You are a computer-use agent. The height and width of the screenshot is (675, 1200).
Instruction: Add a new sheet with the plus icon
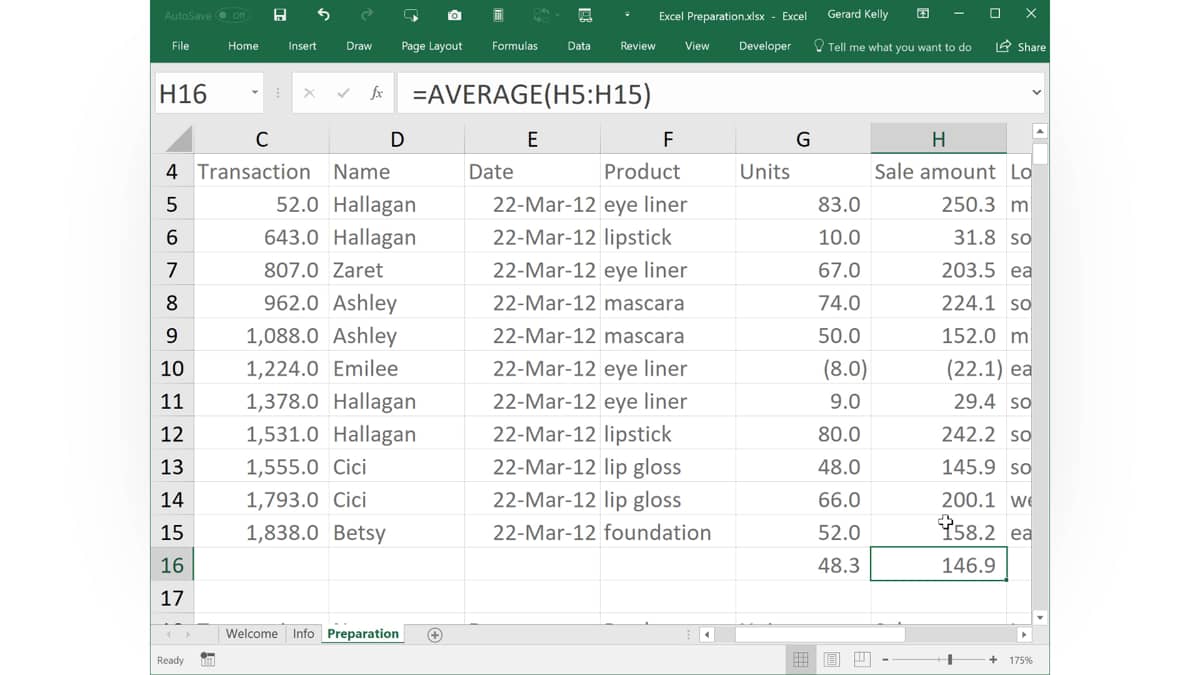(x=435, y=635)
